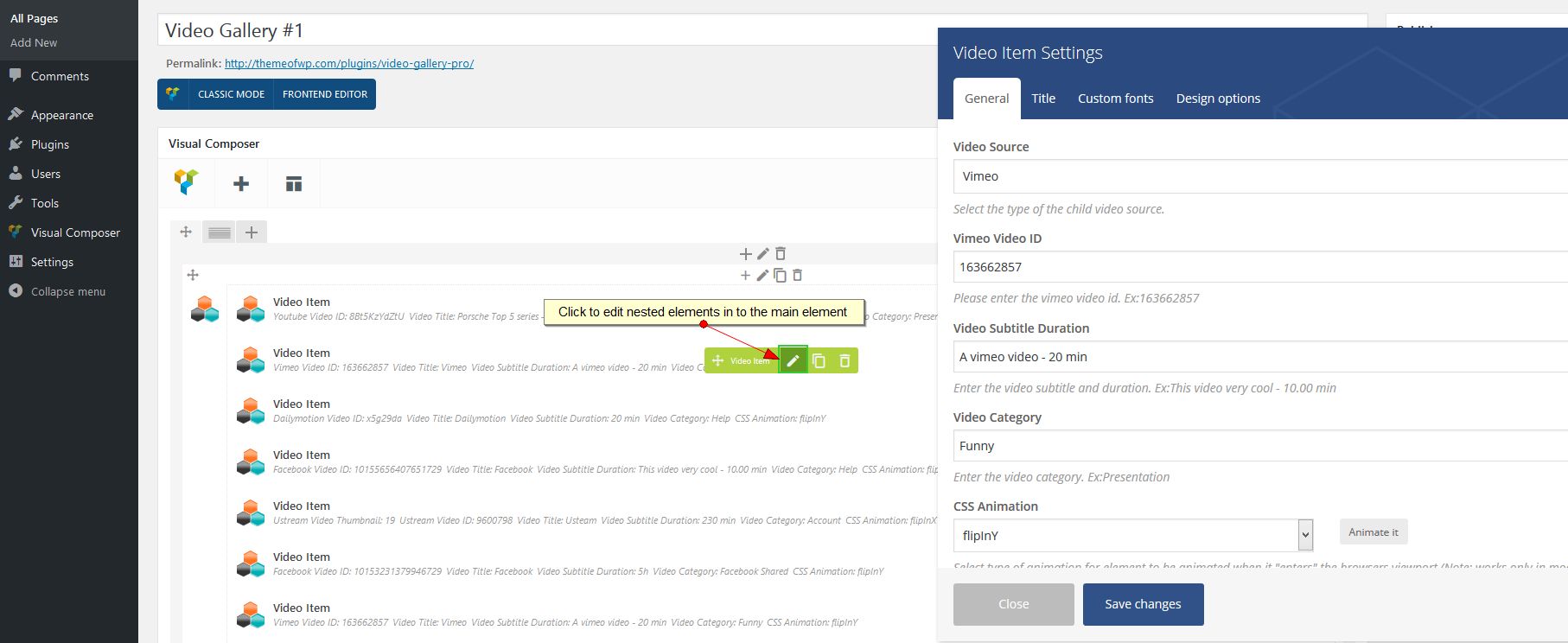Open the templates icon in Visual Composer toolbar

294,183
